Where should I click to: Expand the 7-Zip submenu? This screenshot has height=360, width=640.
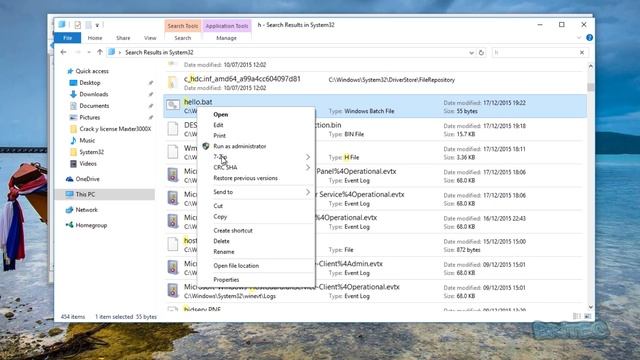click(256, 157)
